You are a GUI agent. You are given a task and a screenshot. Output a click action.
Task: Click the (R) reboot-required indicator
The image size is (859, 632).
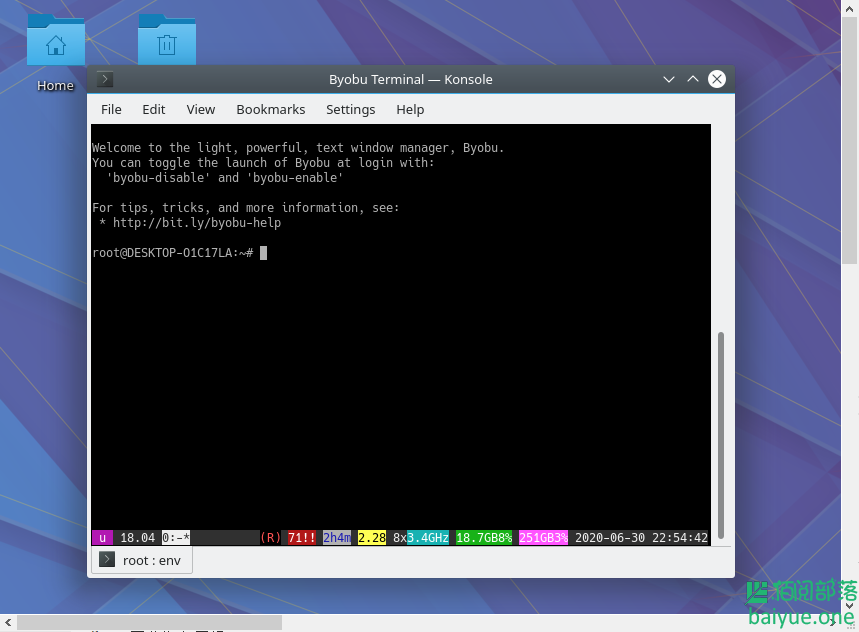click(271, 538)
